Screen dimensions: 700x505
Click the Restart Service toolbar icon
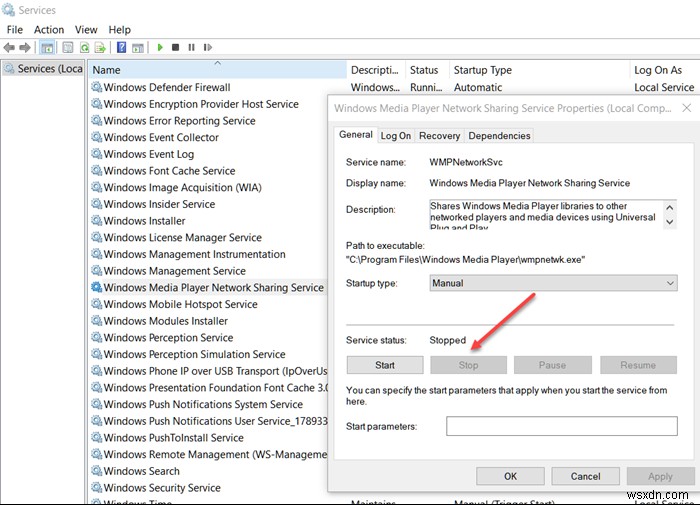tap(208, 47)
